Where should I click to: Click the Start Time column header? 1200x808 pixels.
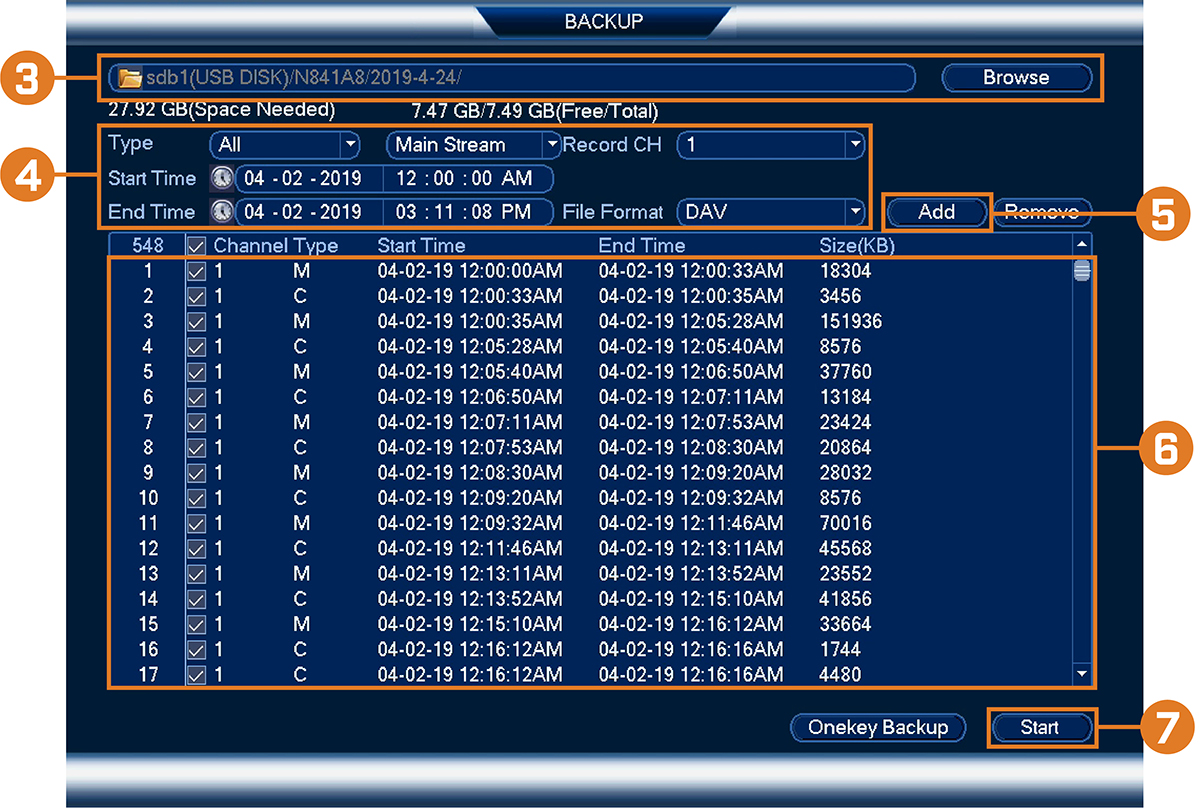[421, 245]
